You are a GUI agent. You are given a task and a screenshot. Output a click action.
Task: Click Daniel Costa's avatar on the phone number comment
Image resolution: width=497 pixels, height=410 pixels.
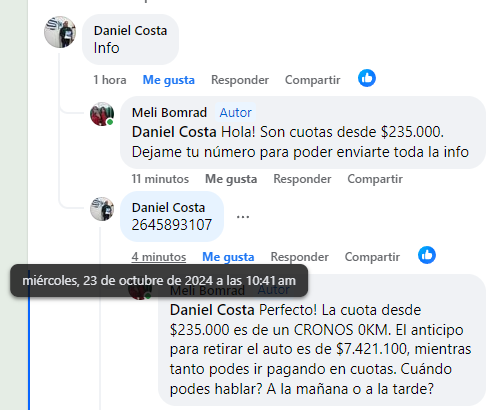coord(102,209)
